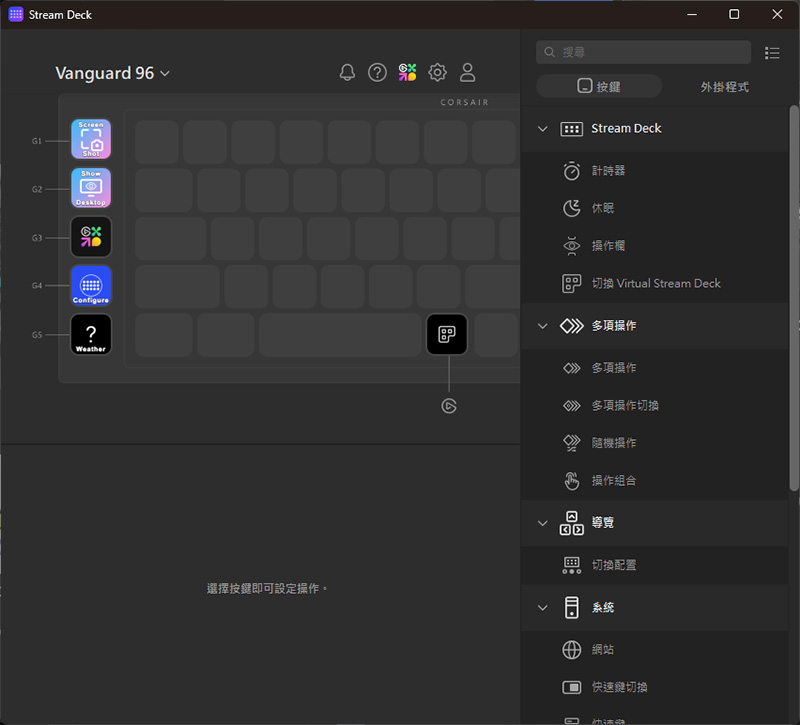Open the colorful Marketplace icon in the toolbar

coord(407,72)
